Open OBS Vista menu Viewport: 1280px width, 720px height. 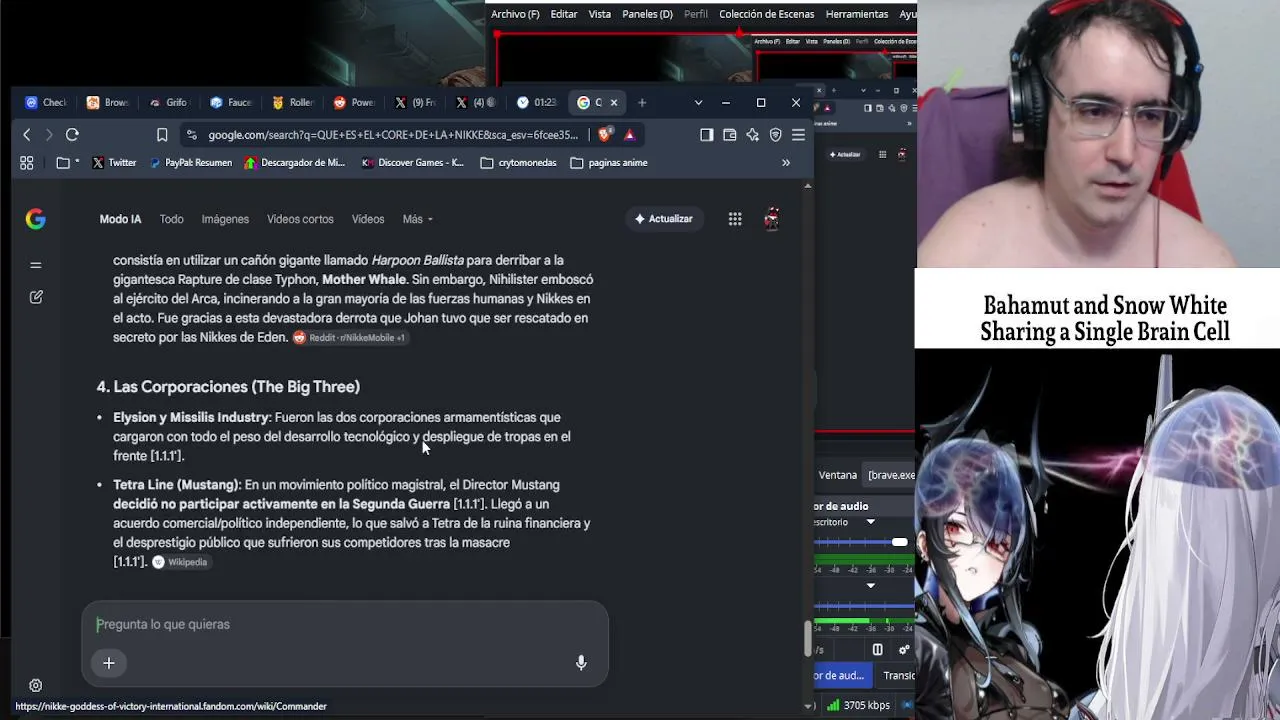click(x=600, y=14)
